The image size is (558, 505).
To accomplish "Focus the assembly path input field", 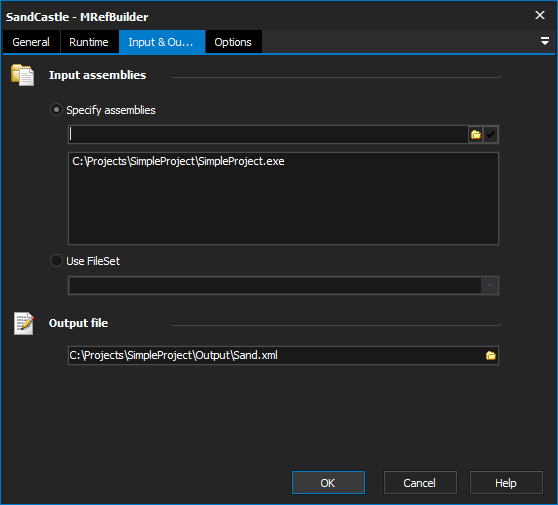I will tap(268, 135).
